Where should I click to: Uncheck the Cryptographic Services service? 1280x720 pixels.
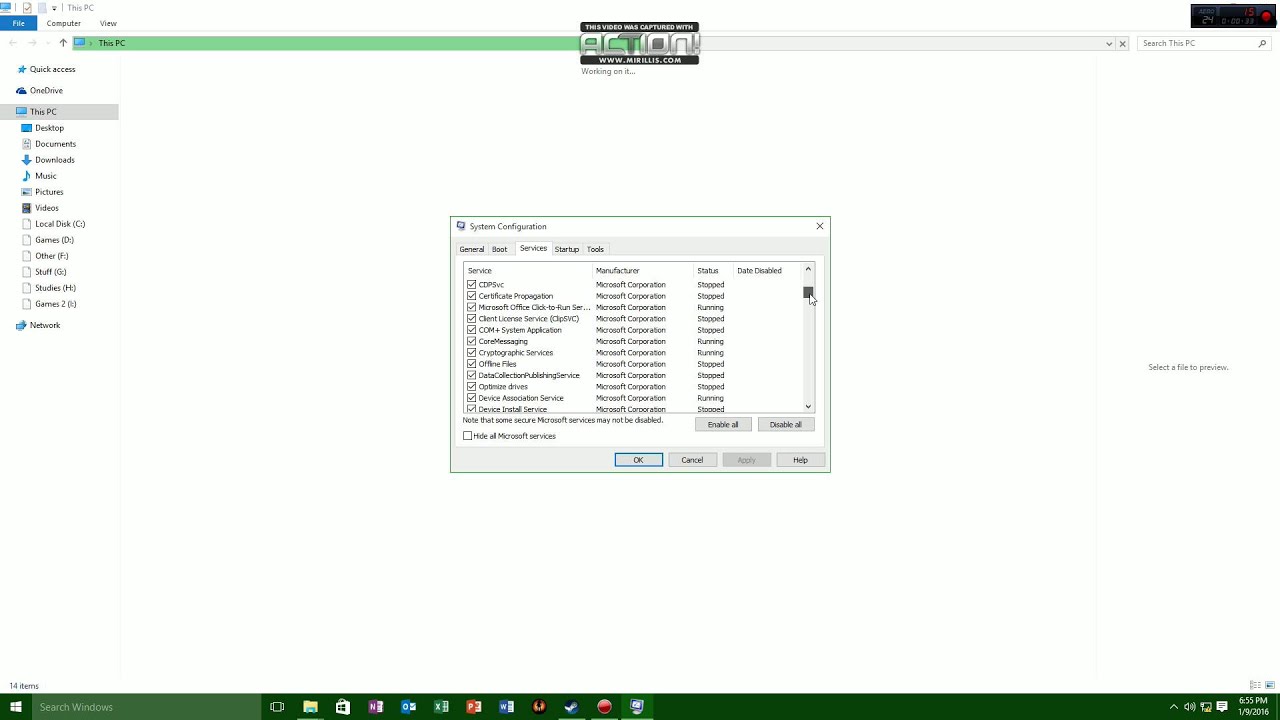click(471, 352)
